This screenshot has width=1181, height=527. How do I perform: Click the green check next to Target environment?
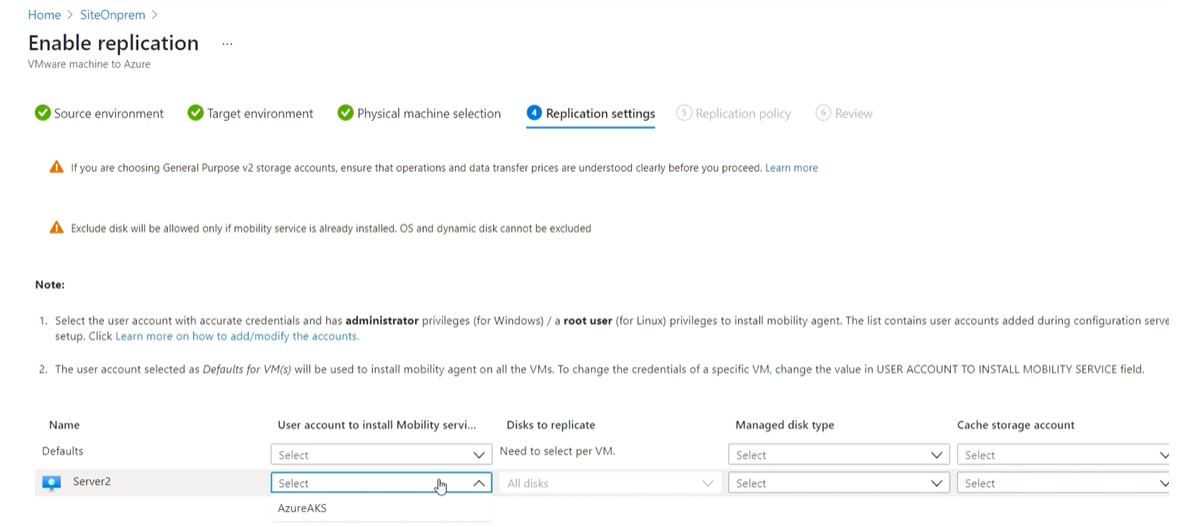click(x=196, y=113)
